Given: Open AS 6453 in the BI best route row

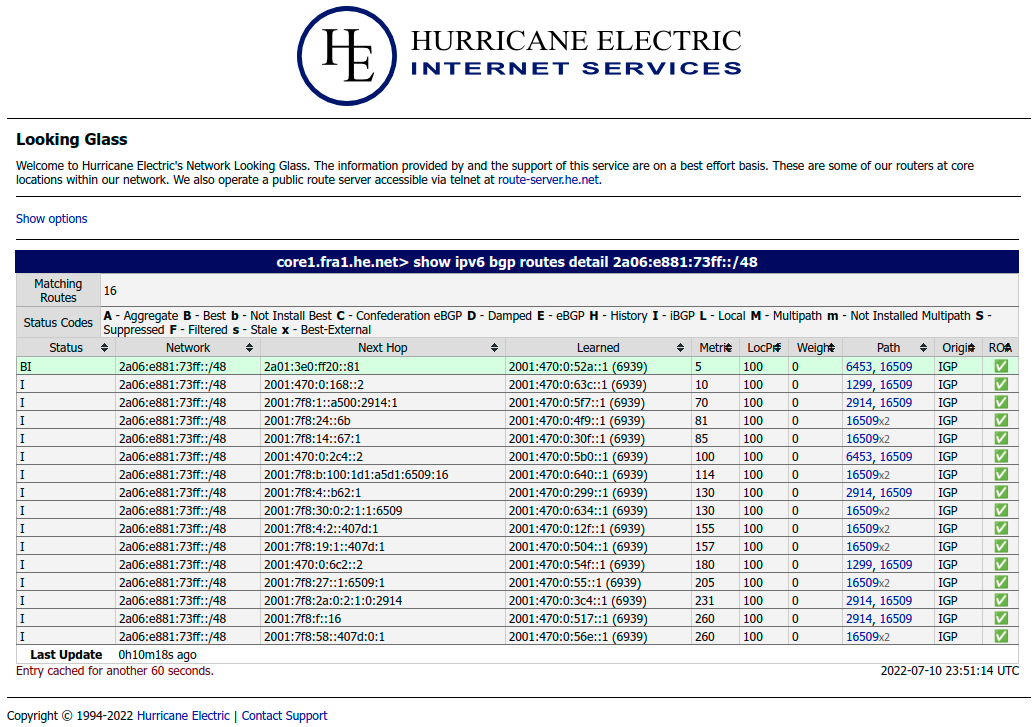Looking at the screenshot, I should pyautogui.click(x=858, y=367).
